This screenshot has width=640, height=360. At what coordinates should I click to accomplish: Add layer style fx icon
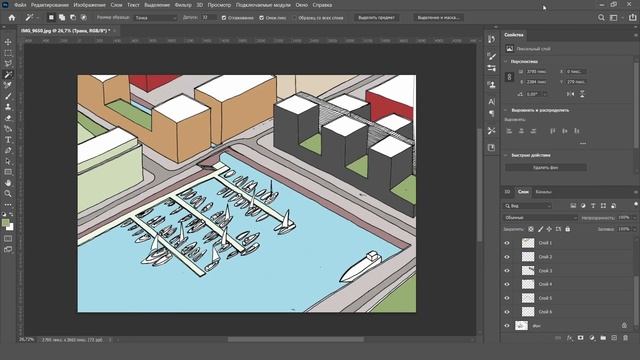570,338
